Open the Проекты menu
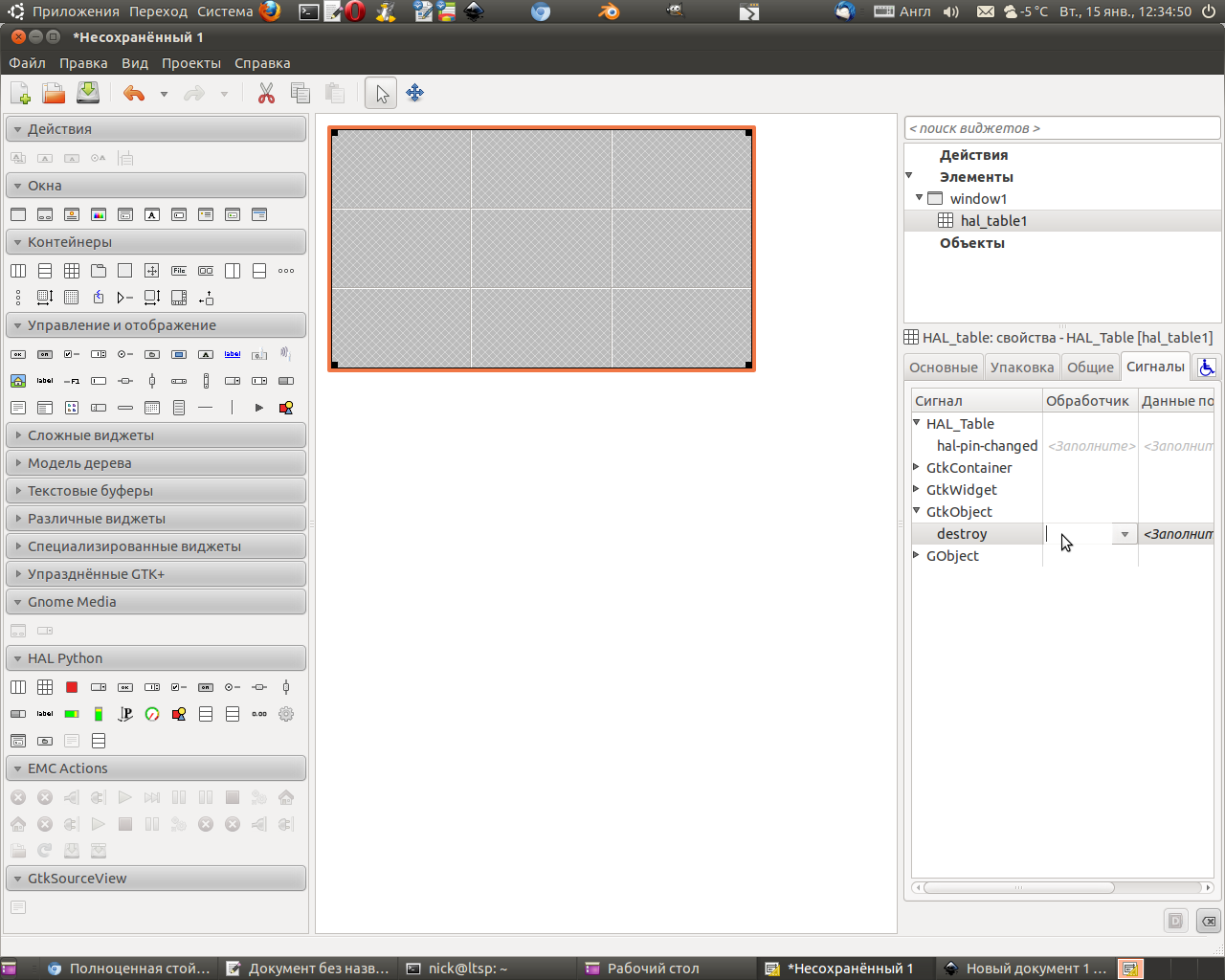1225x980 pixels. 191,63
